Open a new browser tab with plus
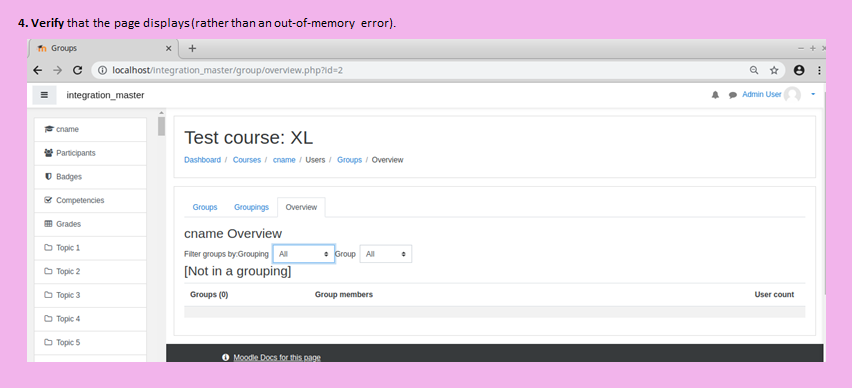 coord(192,48)
